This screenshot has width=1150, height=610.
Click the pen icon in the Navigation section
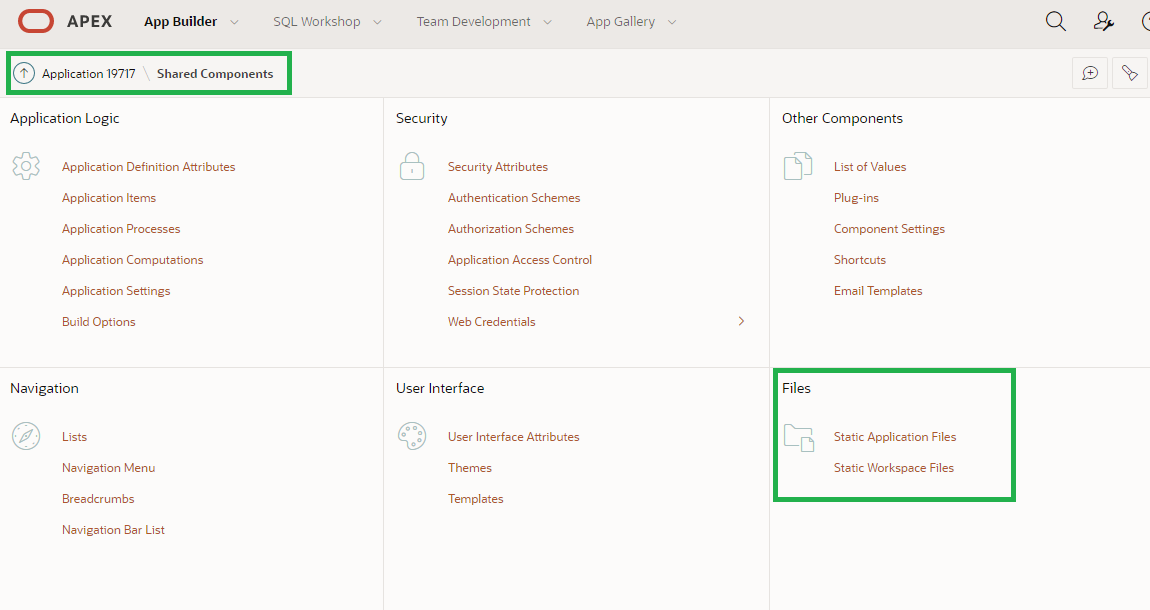[26, 436]
